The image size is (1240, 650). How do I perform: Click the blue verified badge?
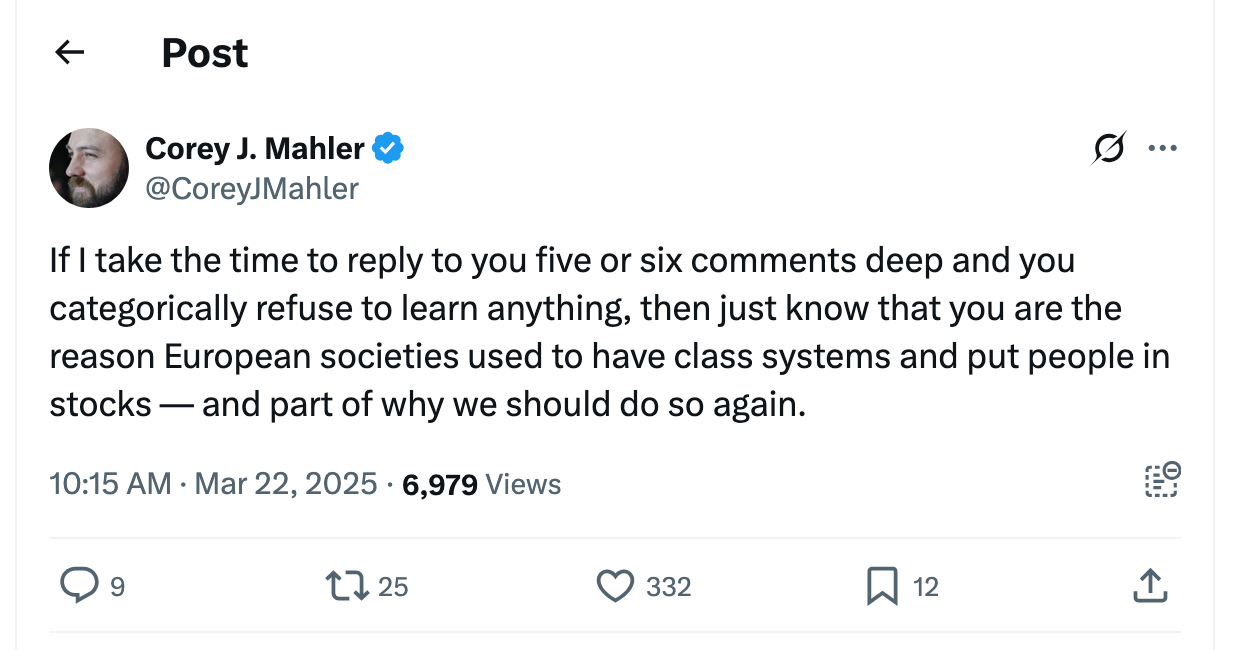click(x=388, y=149)
